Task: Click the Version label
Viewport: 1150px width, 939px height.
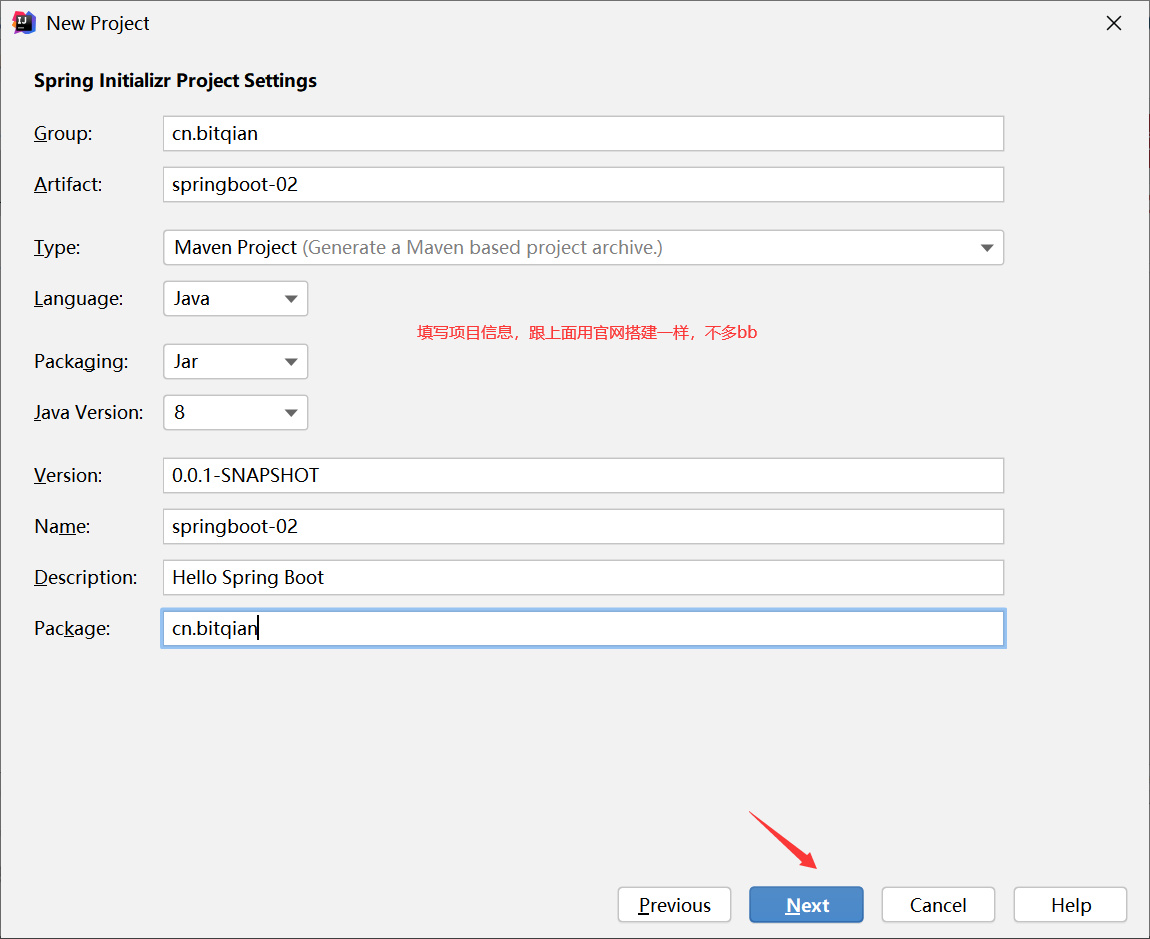Action: click(67, 475)
